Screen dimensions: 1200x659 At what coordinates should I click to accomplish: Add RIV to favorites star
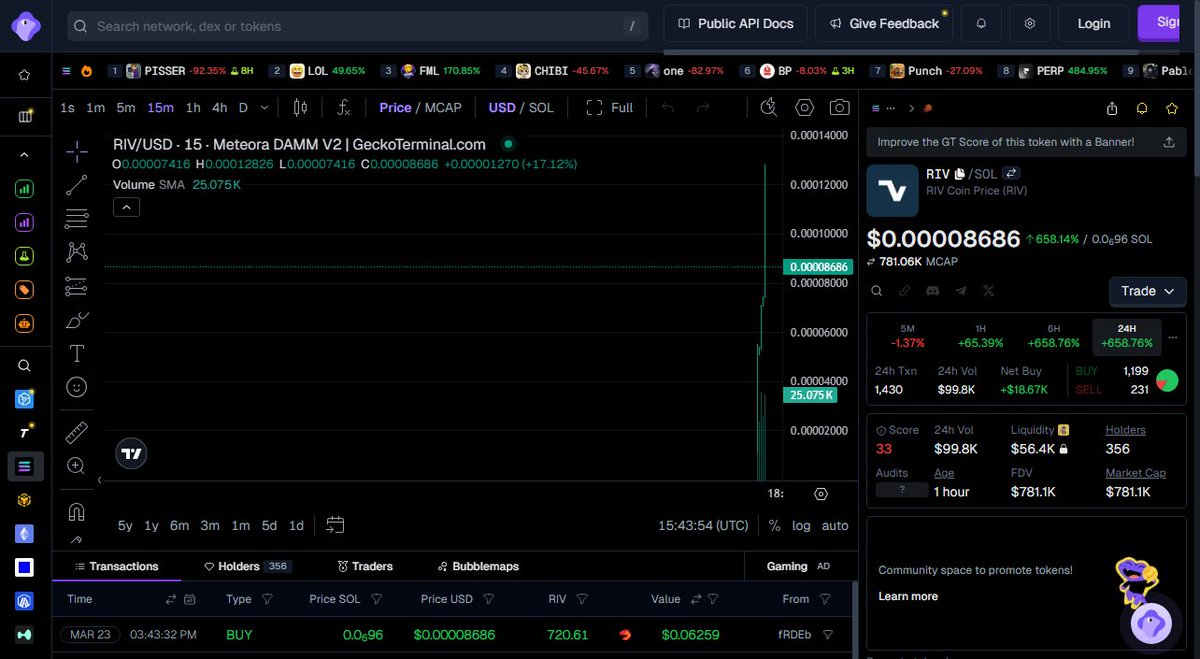(1171, 108)
